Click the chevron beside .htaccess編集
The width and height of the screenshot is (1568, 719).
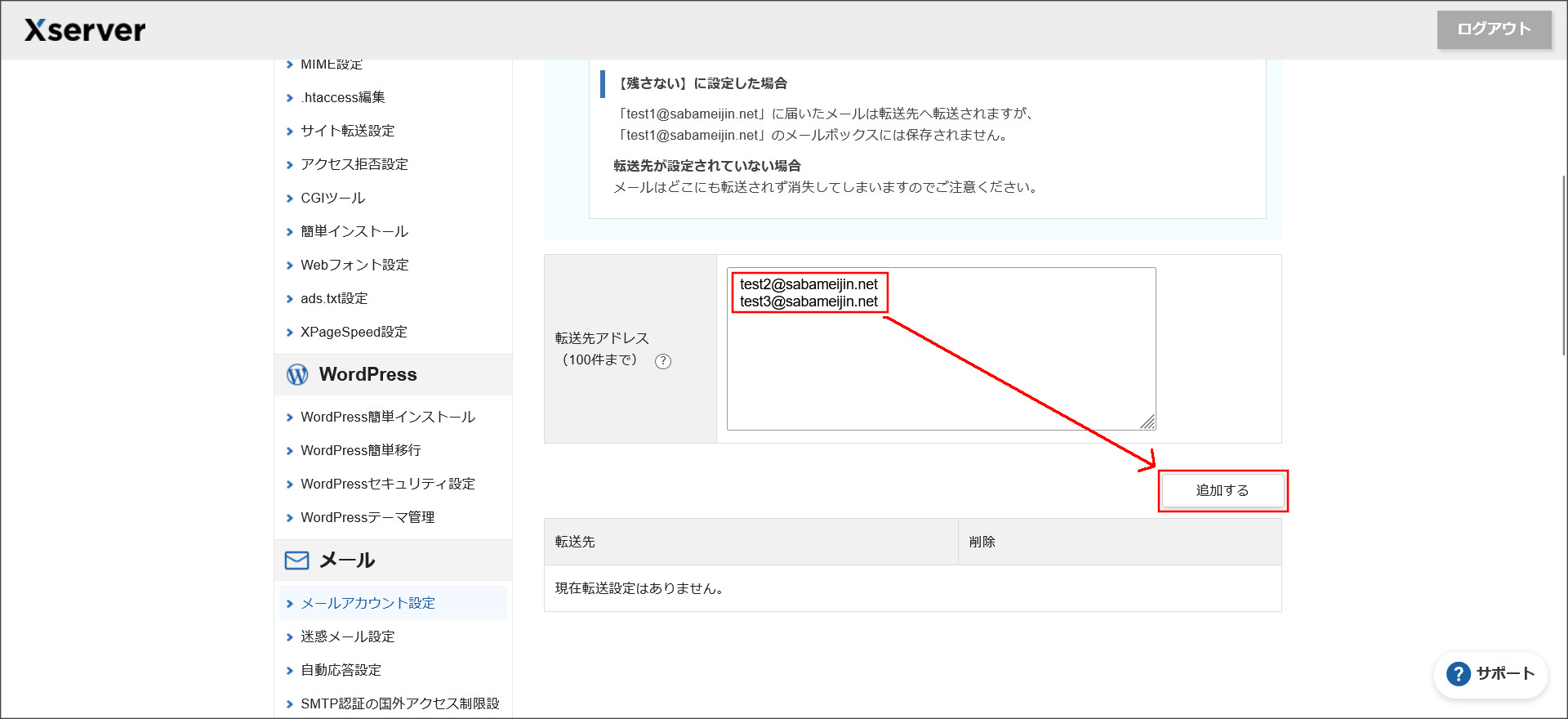coord(289,98)
